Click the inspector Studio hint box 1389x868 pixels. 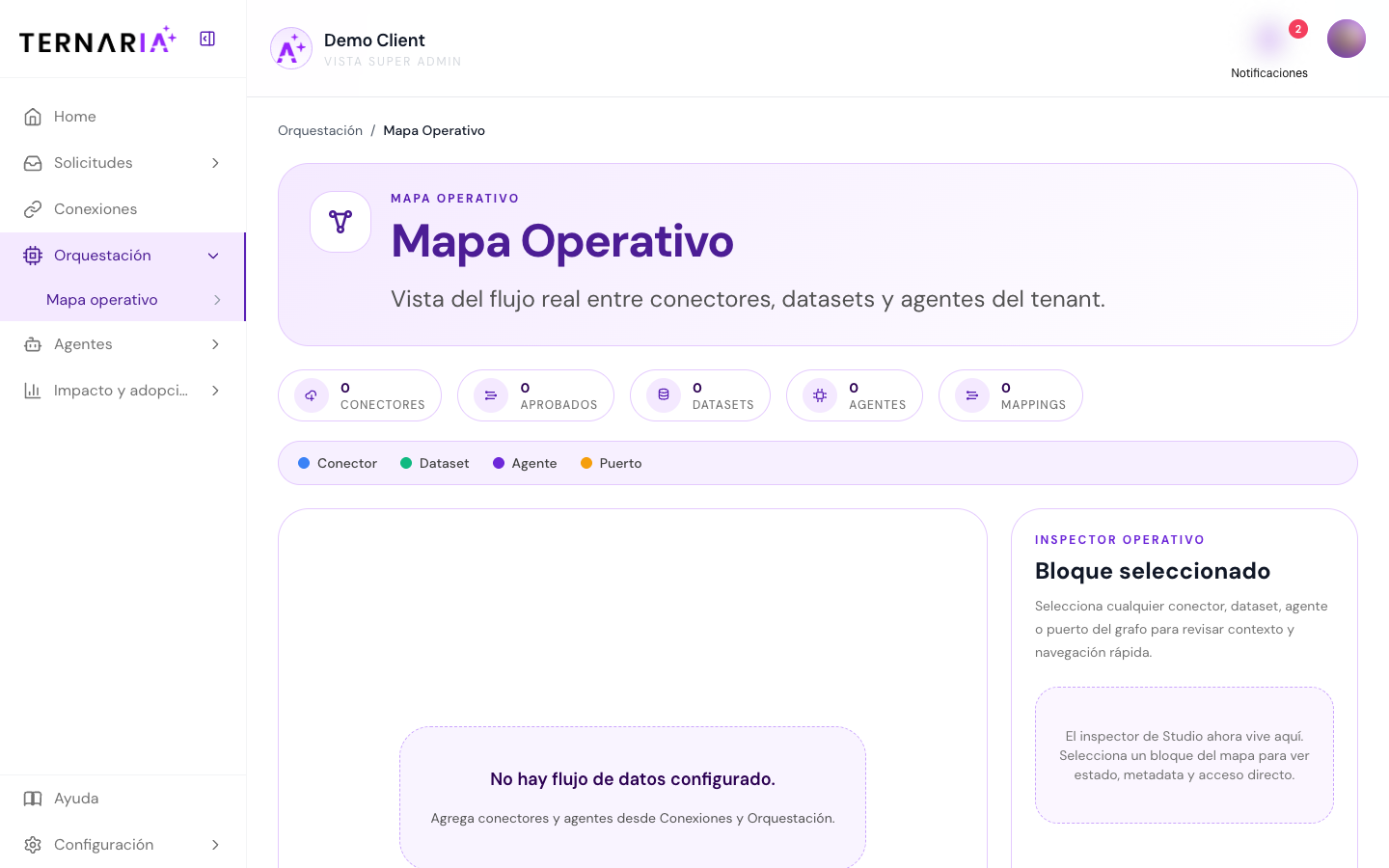(x=1185, y=755)
